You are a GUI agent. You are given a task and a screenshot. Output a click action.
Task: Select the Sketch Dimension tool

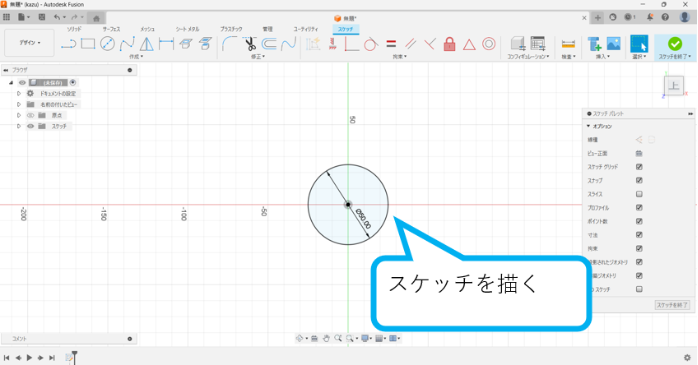(x=166, y=44)
